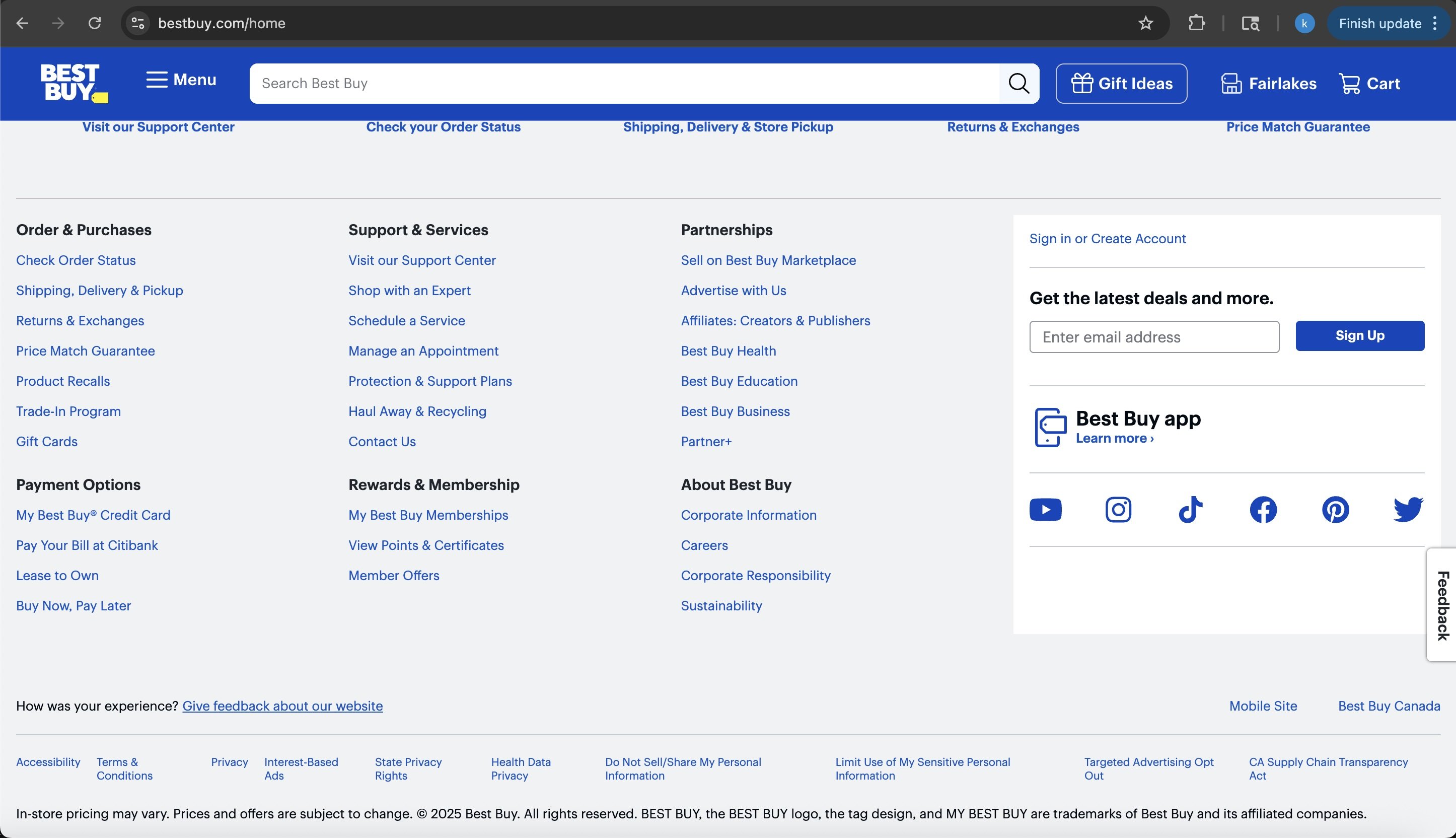Viewport: 1456px width, 838px height.
Task: Open the Cart
Action: tap(1369, 84)
